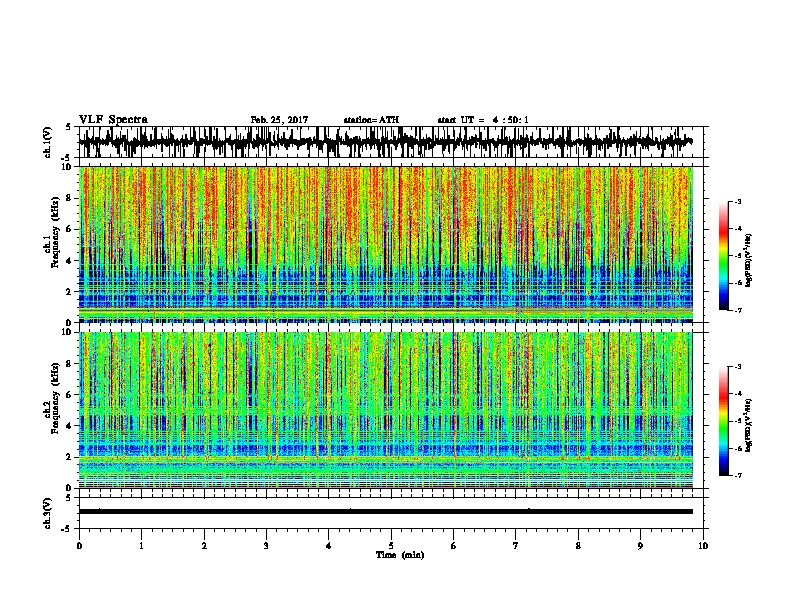Click the "VLF Spectra" title text
The image size is (792, 612).
tap(113, 120)
